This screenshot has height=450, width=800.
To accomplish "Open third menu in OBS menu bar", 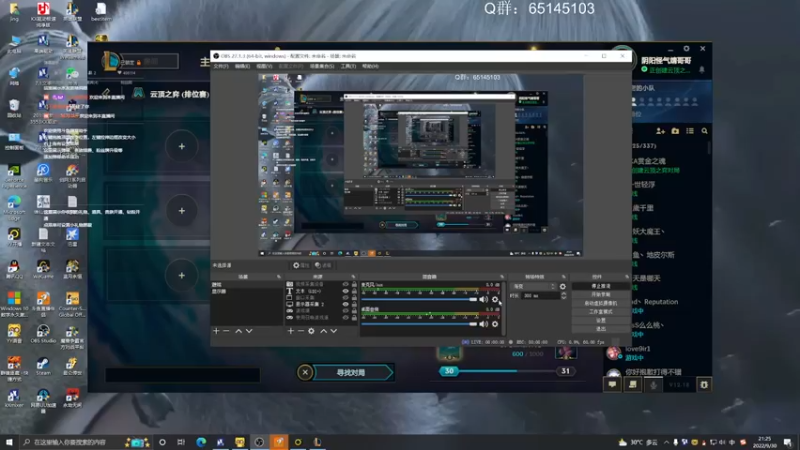I will (264, 66).
